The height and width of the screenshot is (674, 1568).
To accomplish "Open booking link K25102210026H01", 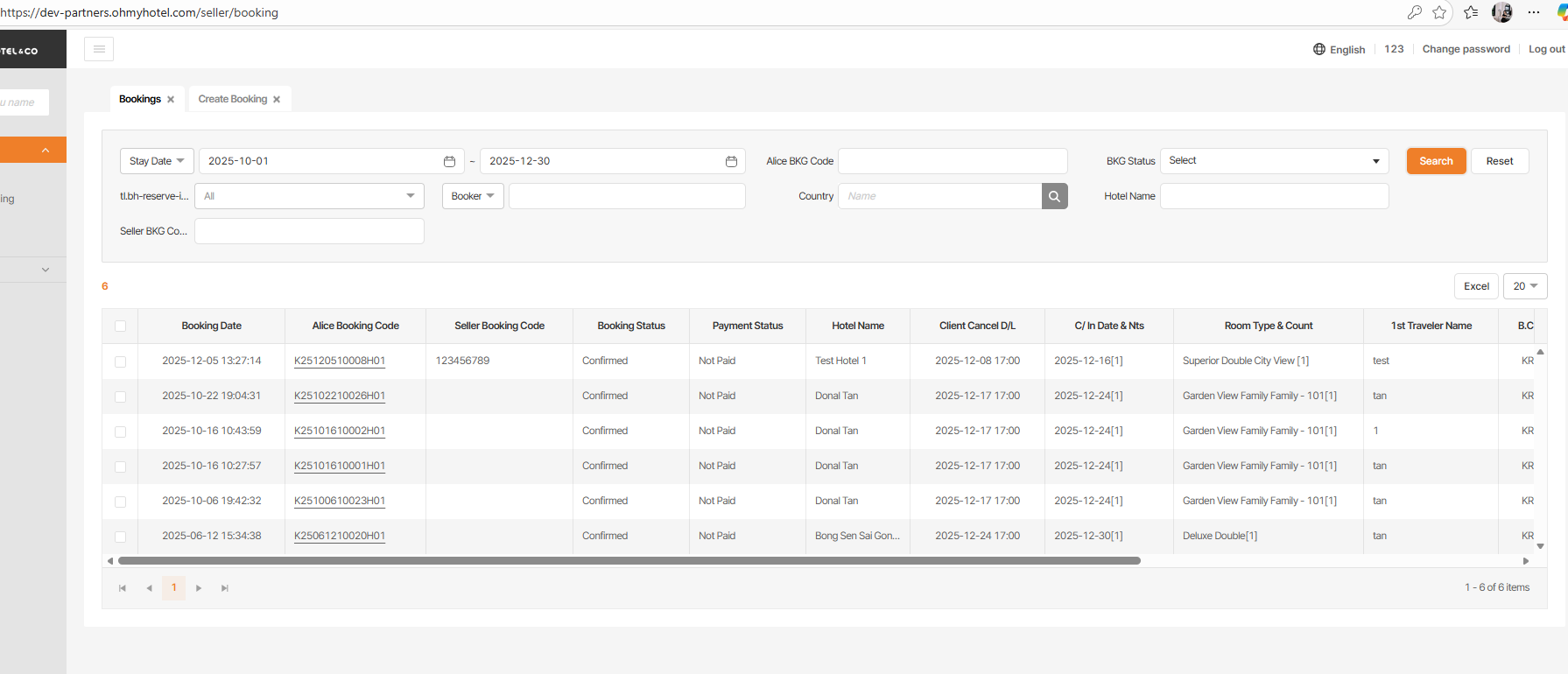I will coord(340,396).
